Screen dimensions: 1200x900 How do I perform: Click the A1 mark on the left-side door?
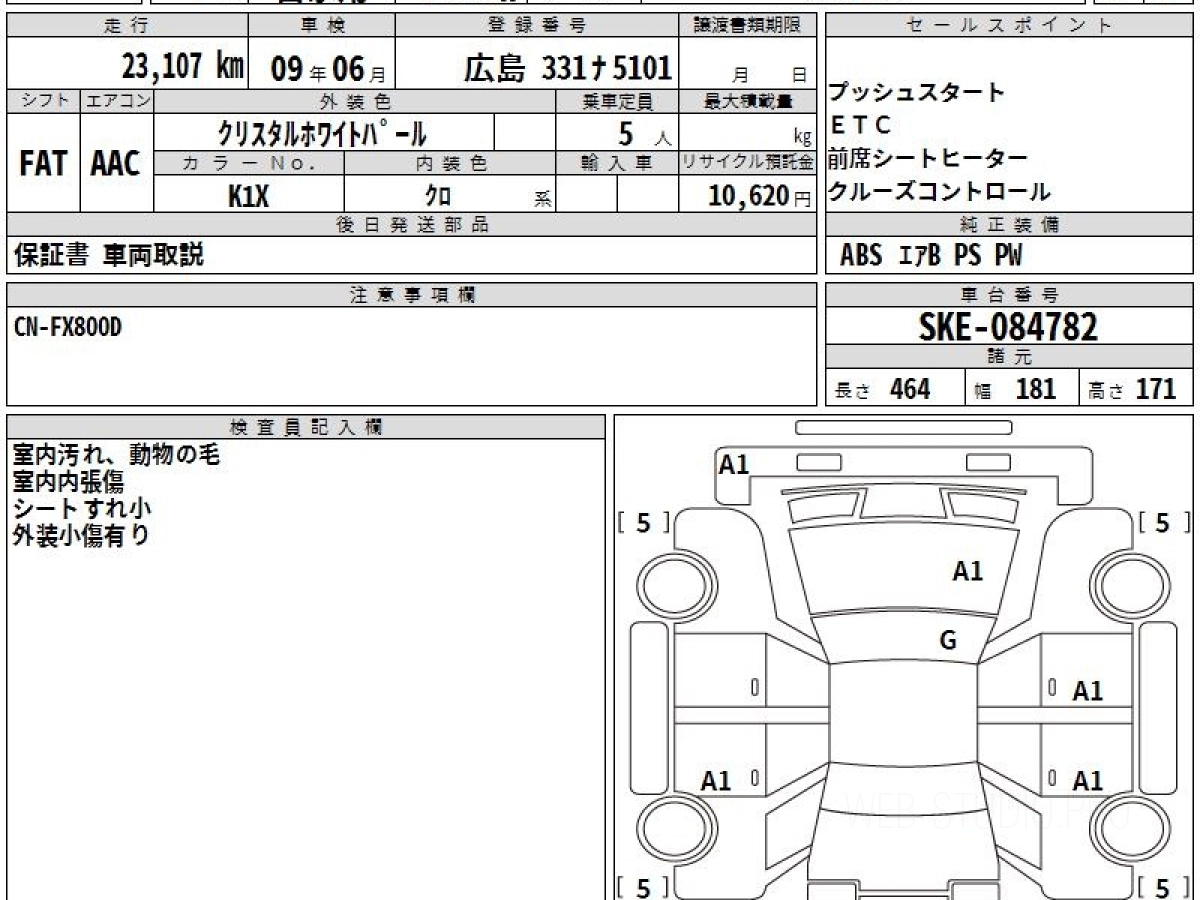(716, 781)
